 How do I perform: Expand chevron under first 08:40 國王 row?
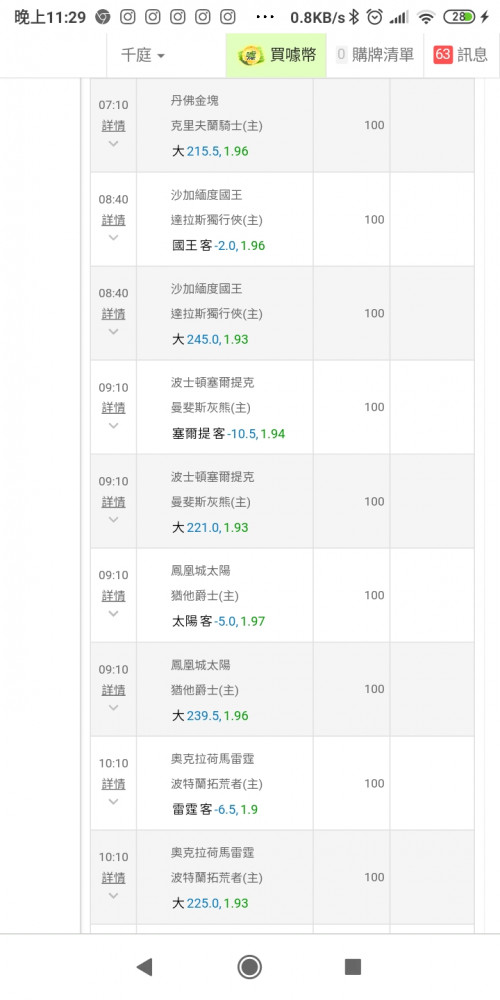(114, 237)
